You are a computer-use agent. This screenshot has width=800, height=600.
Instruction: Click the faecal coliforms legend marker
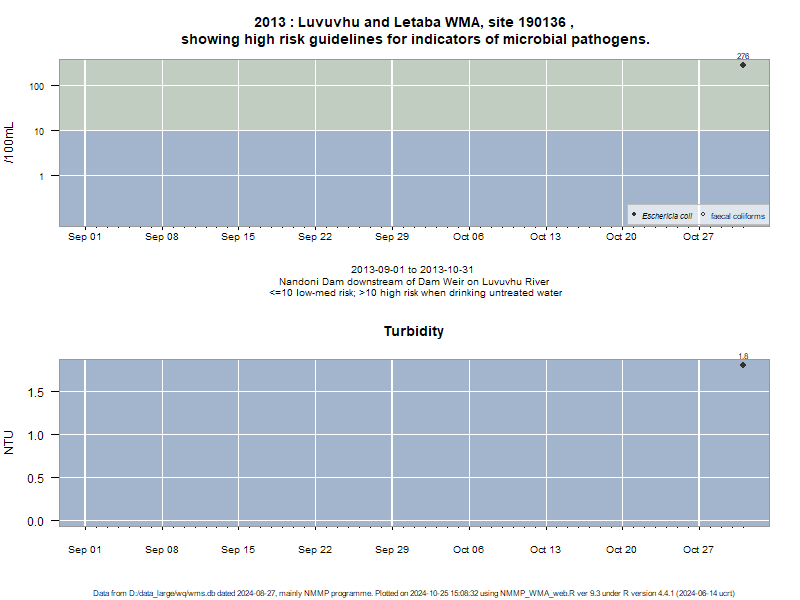[x=703, y=214]
